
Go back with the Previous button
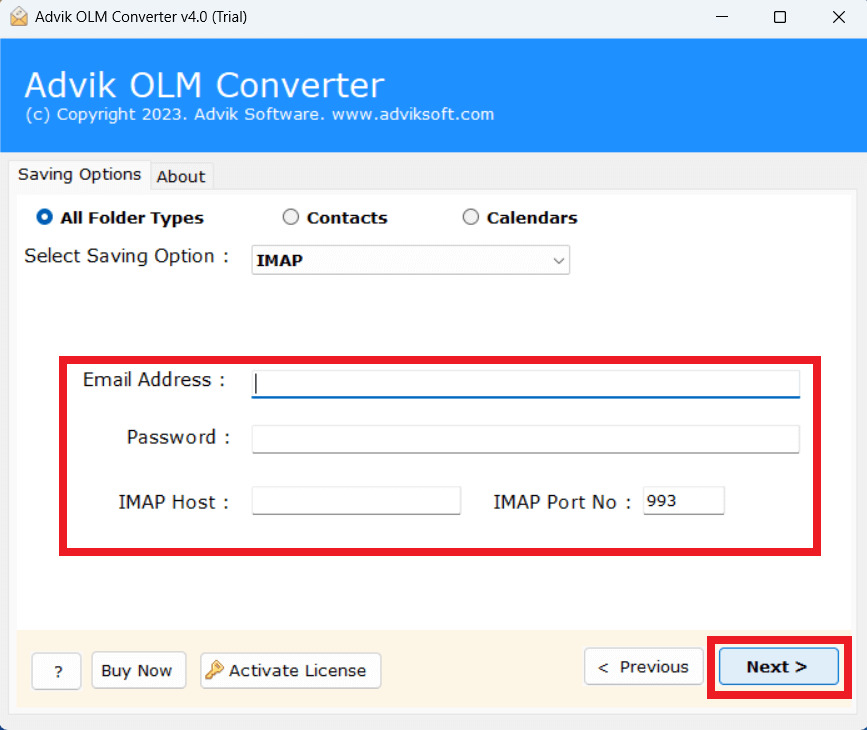click(x=644, y=666)
